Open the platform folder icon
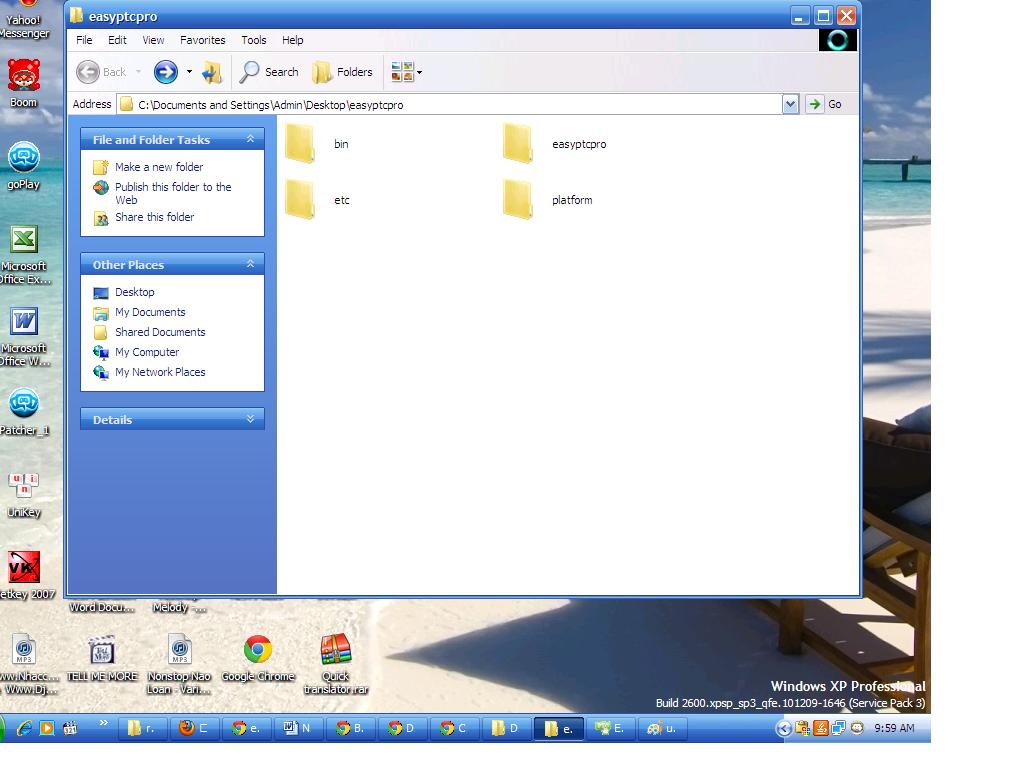The image size is (1024, 768). [x=518, y=200]
